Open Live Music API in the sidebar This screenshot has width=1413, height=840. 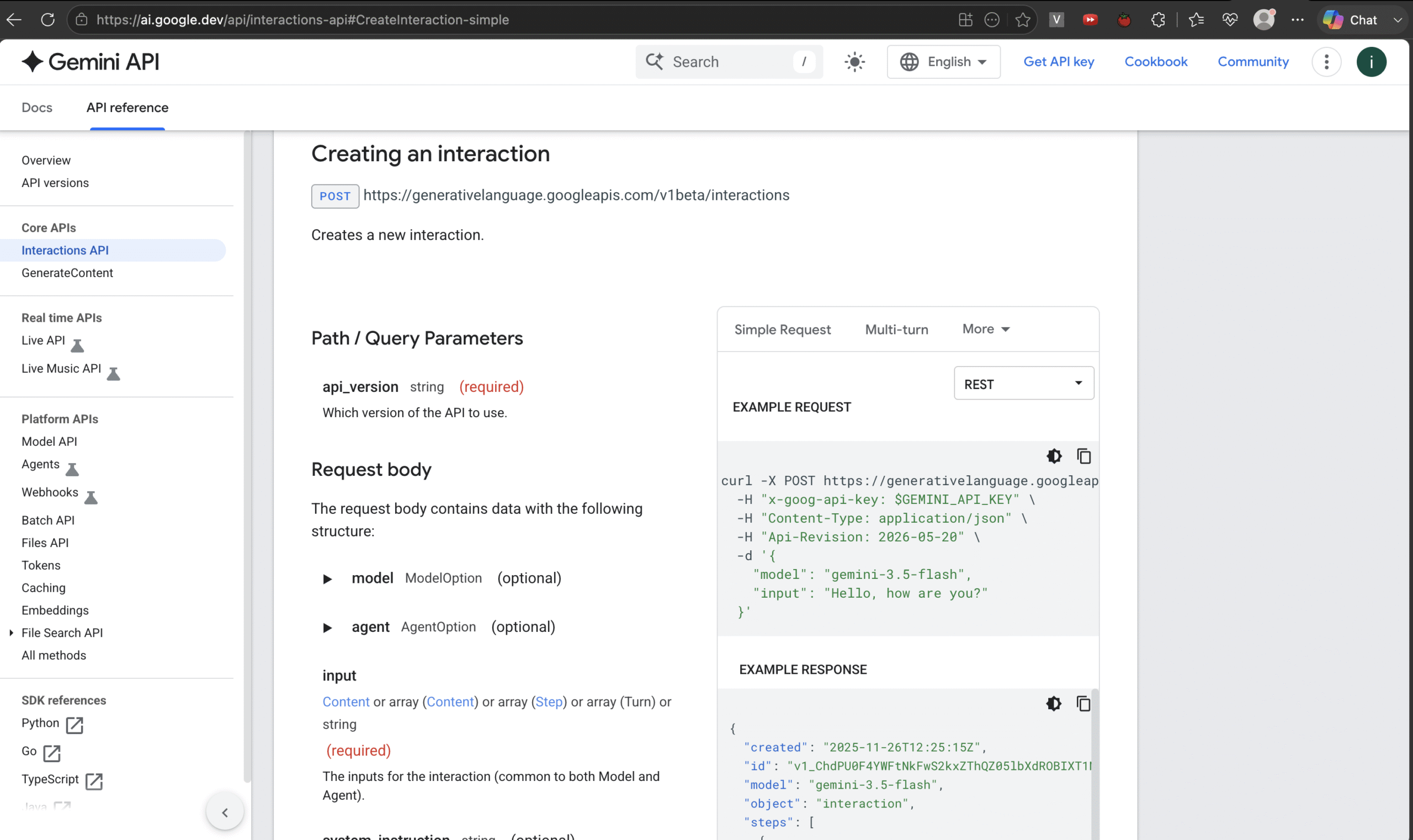click(61, 369)
